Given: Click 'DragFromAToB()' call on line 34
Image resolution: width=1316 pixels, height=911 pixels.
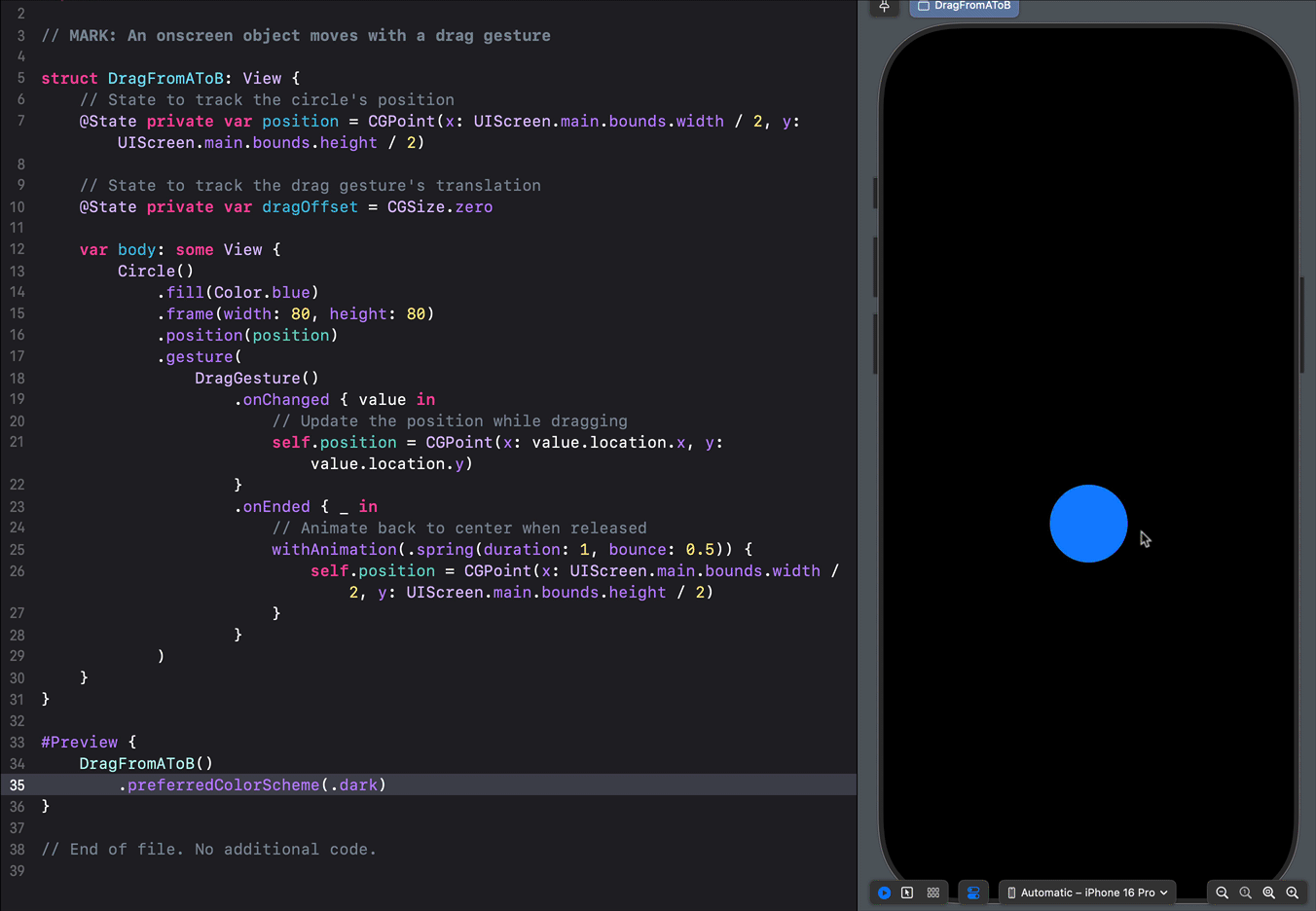Looking at the screenshot, I should coord(146,764).
